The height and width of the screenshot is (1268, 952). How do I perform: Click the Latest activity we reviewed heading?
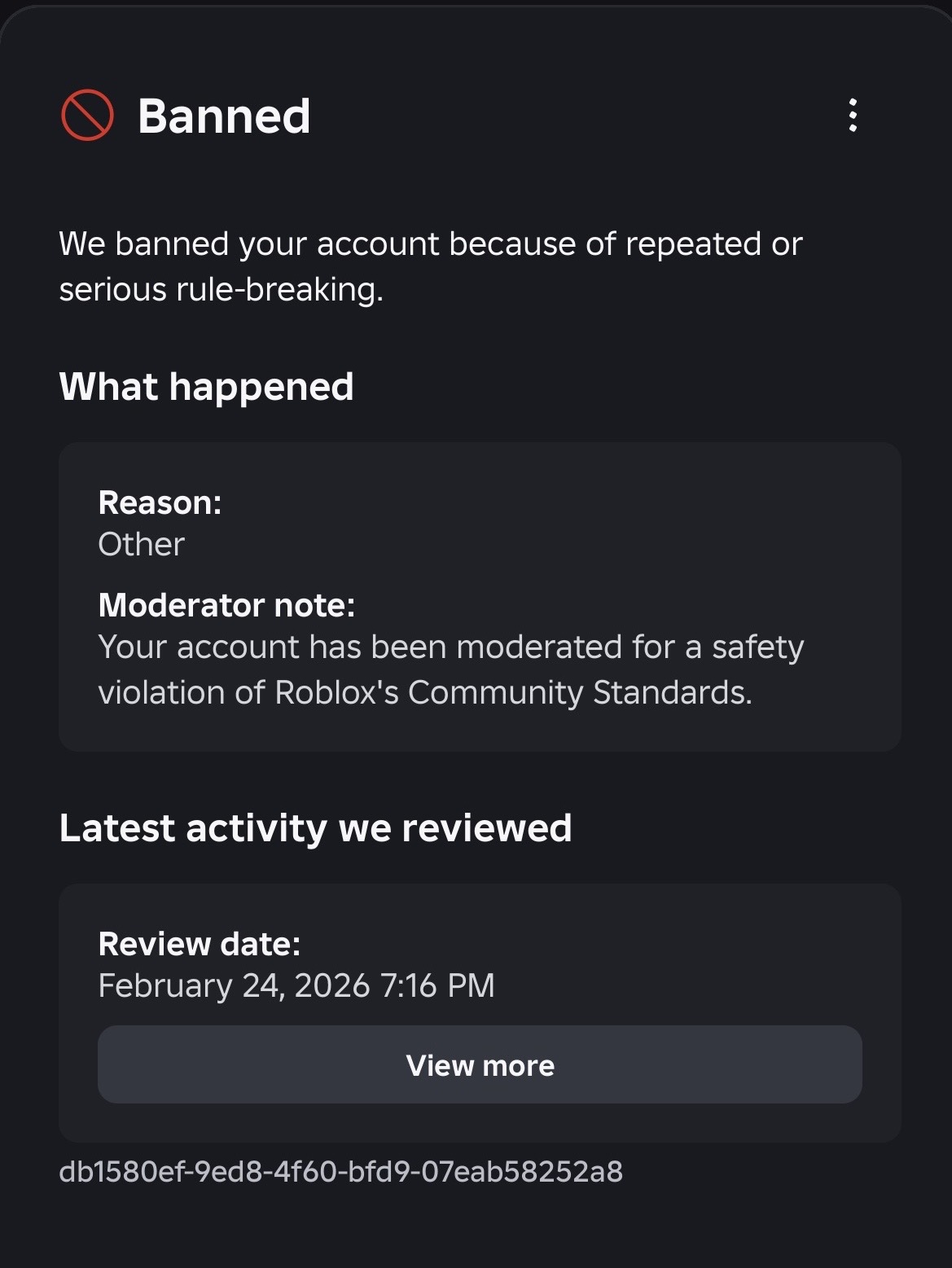(316, 827)
